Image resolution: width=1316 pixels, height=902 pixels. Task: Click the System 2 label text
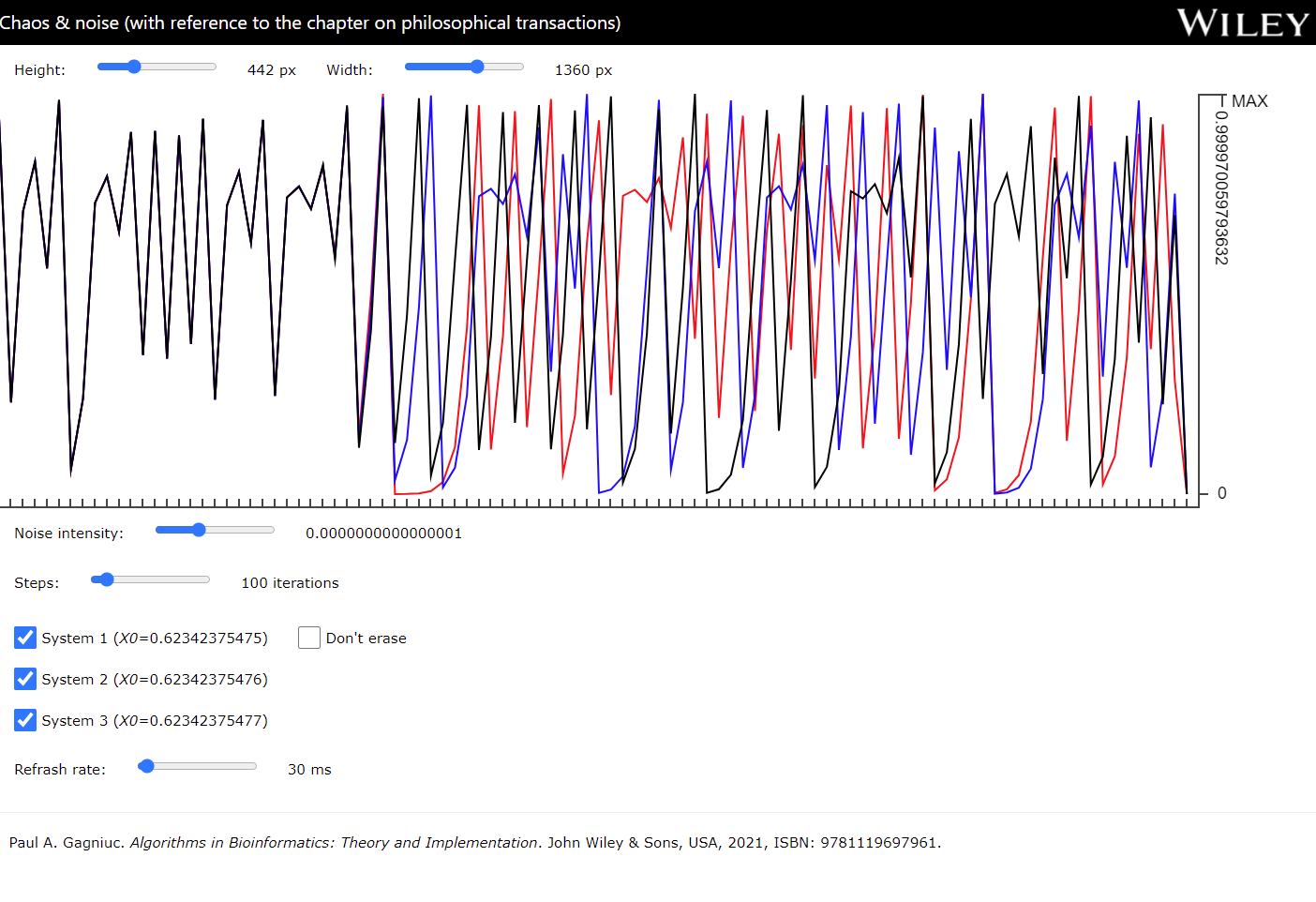click(155, 680)
